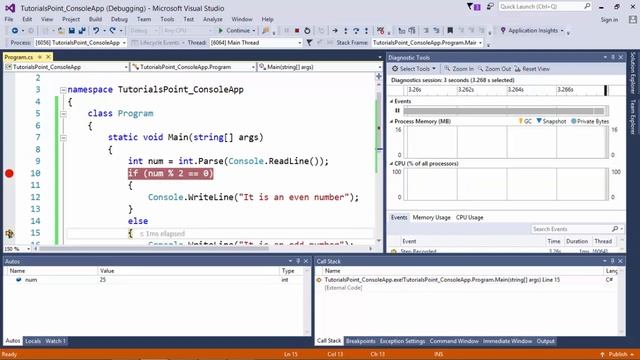The image size is (640, 360).
Task: Pin the Program.cs tab
Action: [x=40, y=57]
